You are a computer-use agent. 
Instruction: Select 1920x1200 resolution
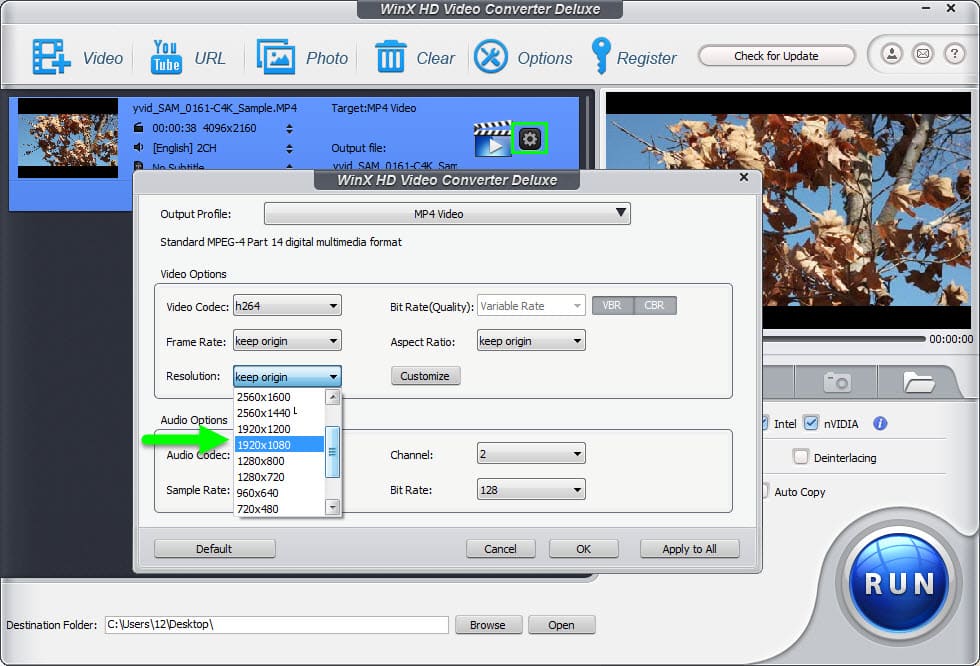(x=279, y=429)
